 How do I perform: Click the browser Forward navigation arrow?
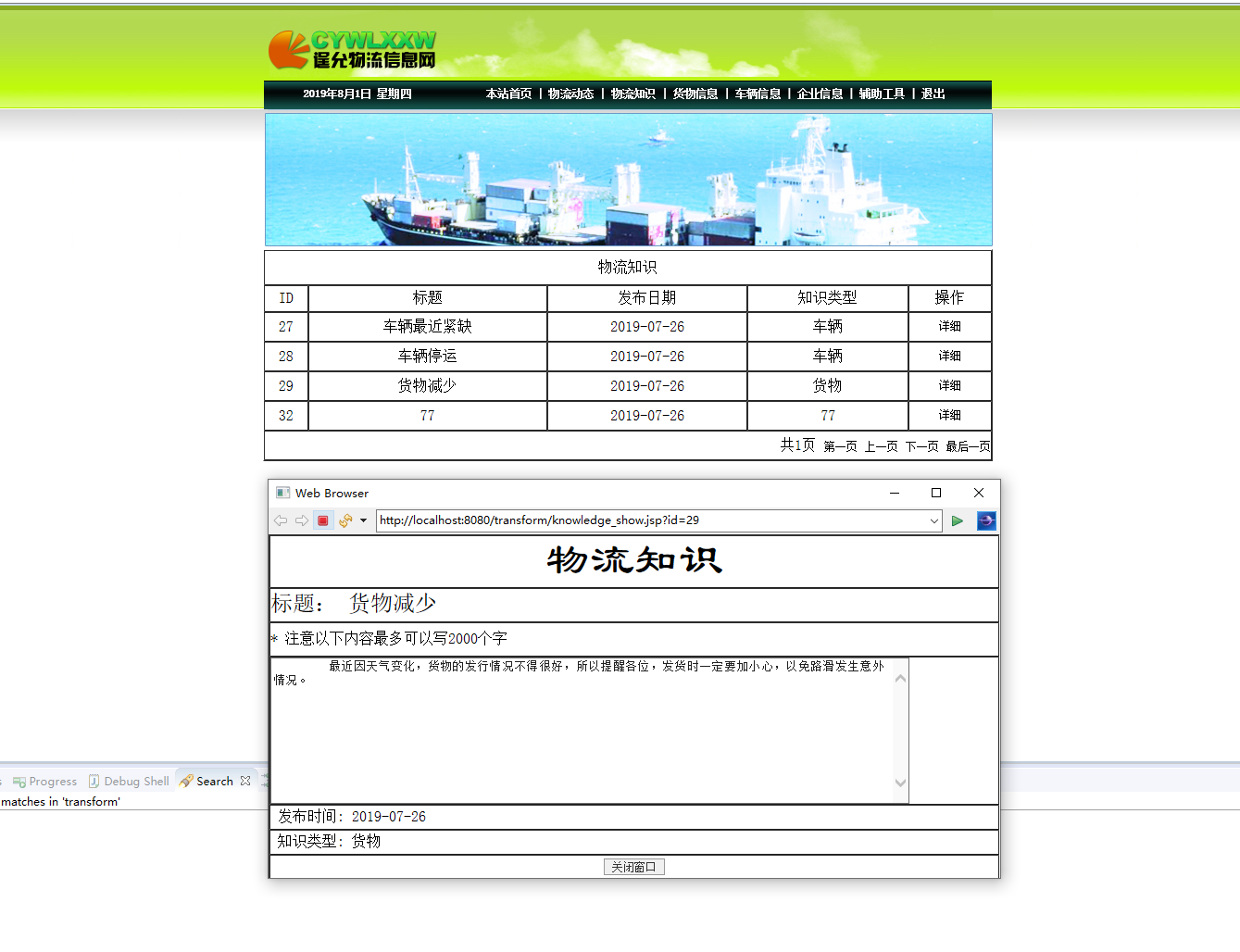coord(301,520)
